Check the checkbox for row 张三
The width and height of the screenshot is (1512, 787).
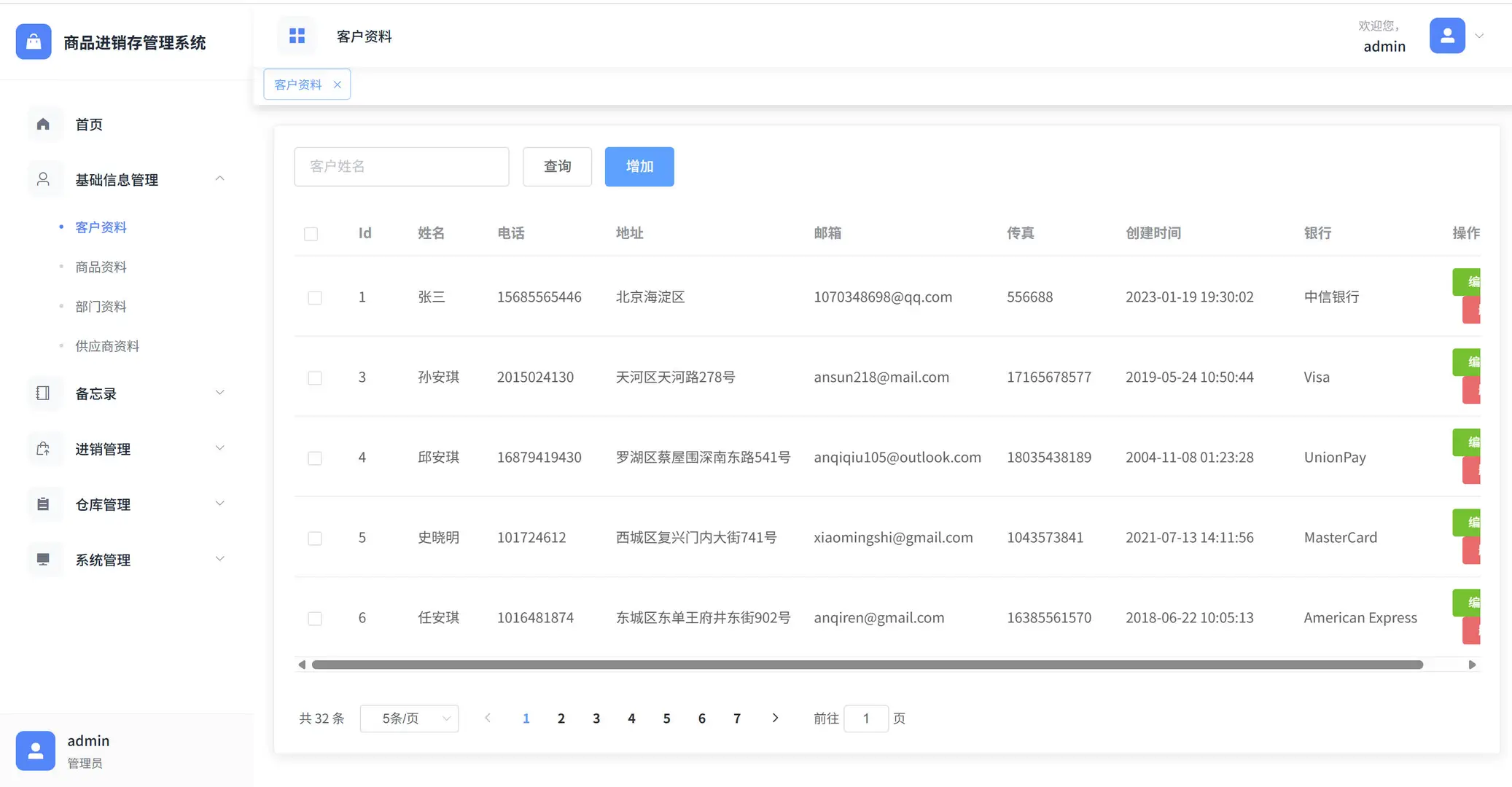[315, 297]
